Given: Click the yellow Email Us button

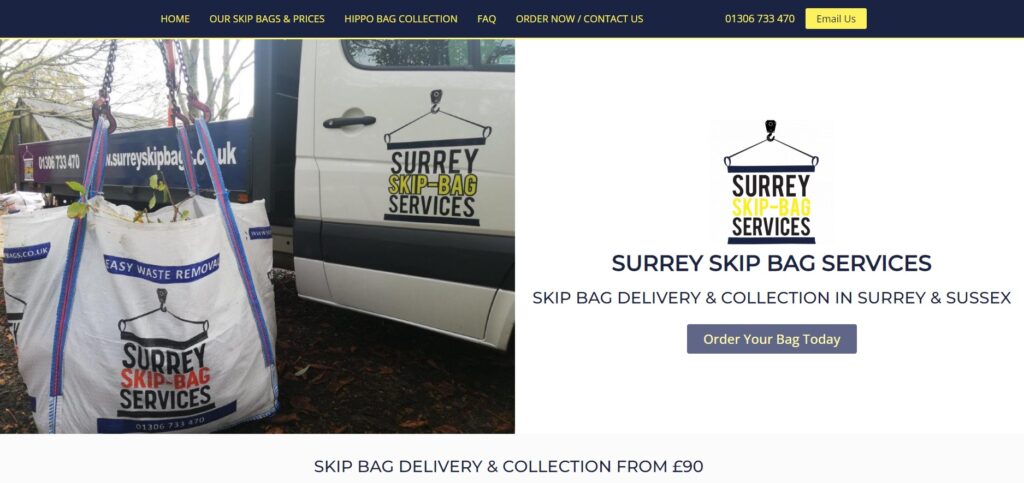Looking at the screenshot, I should coord(836,19).
